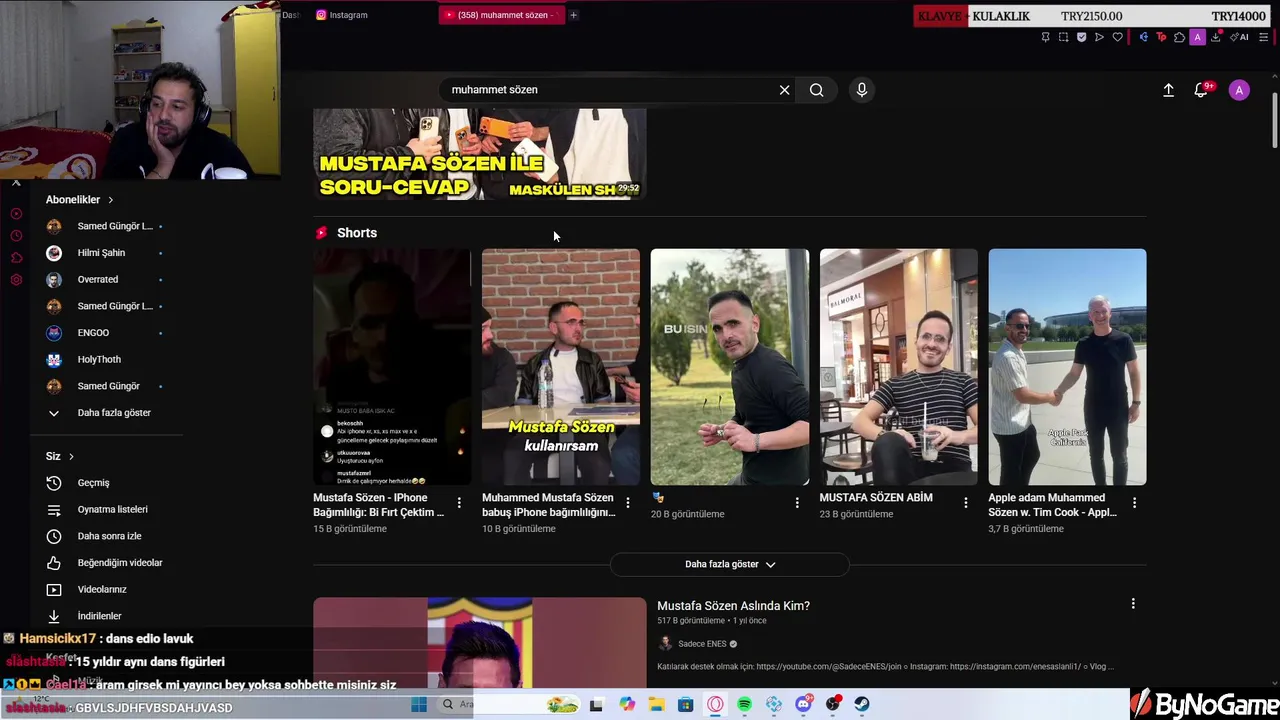Open Microsoft Store from taskbar

pyautogui.click(x=685, y=704)
